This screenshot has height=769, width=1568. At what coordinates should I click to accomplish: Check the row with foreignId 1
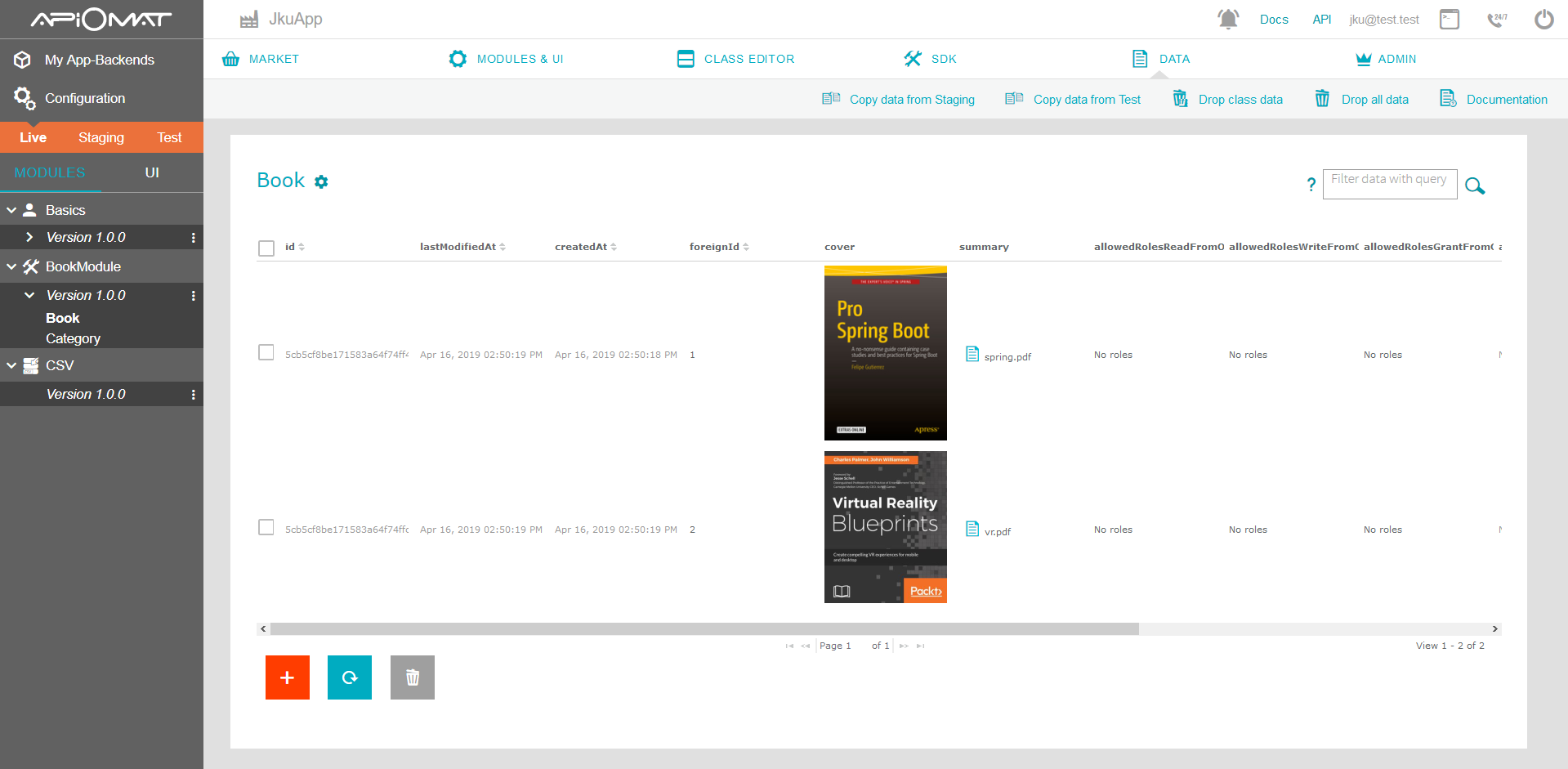point(266,352)
